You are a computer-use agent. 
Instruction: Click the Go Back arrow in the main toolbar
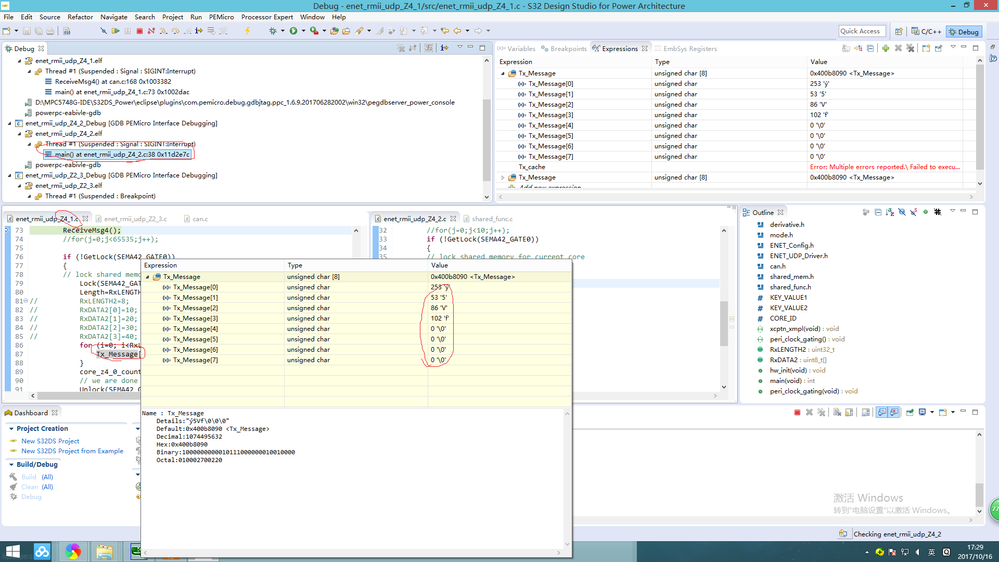tap(457, 31)
